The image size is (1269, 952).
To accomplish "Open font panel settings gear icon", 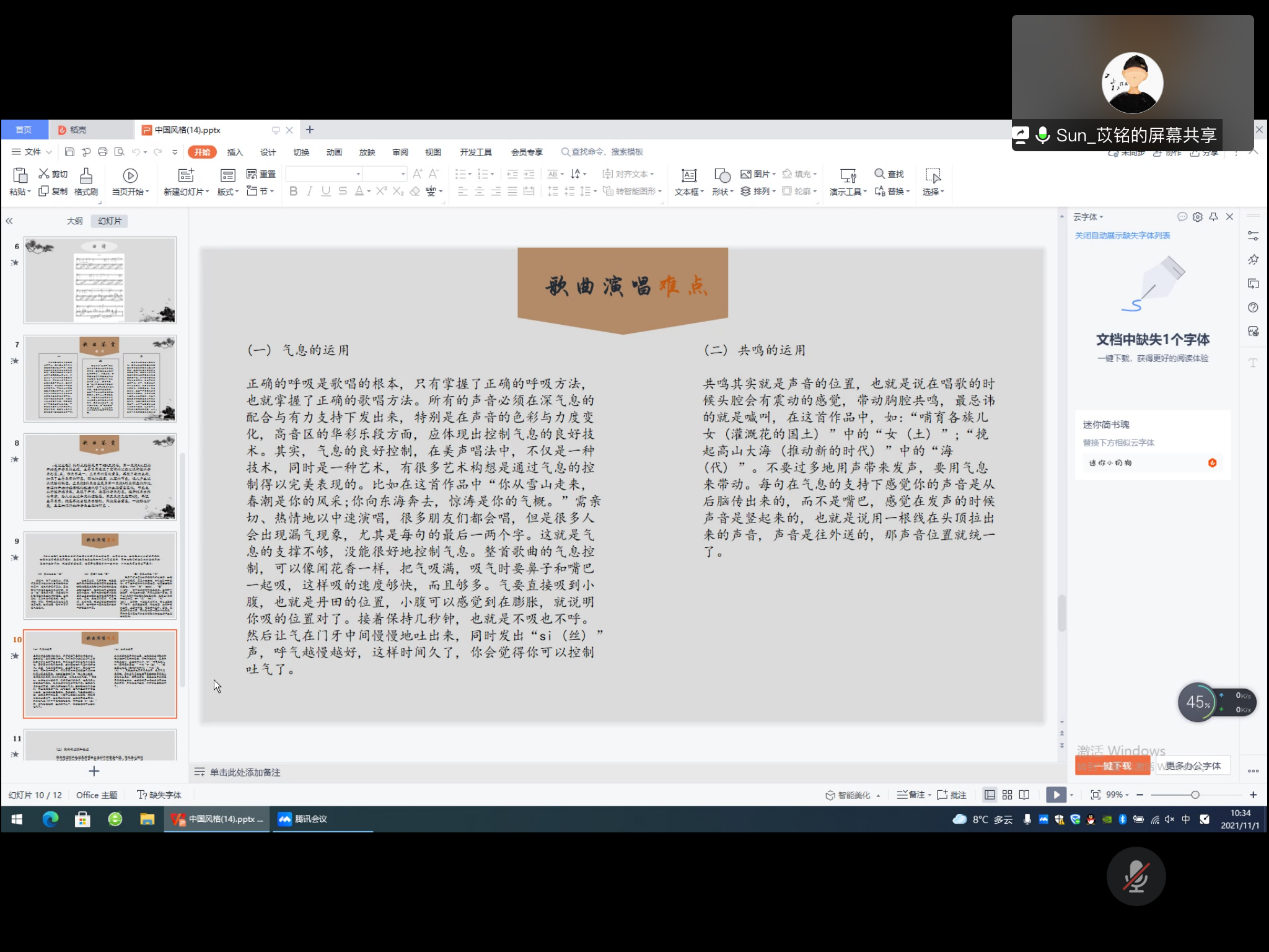I will point(1198,217).
